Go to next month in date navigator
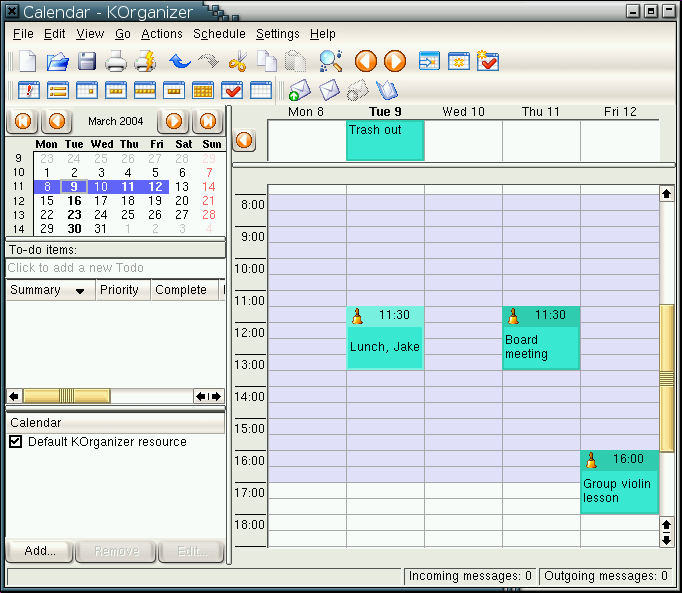The width and height of the screenshot is (682, 593). point(174,122)
